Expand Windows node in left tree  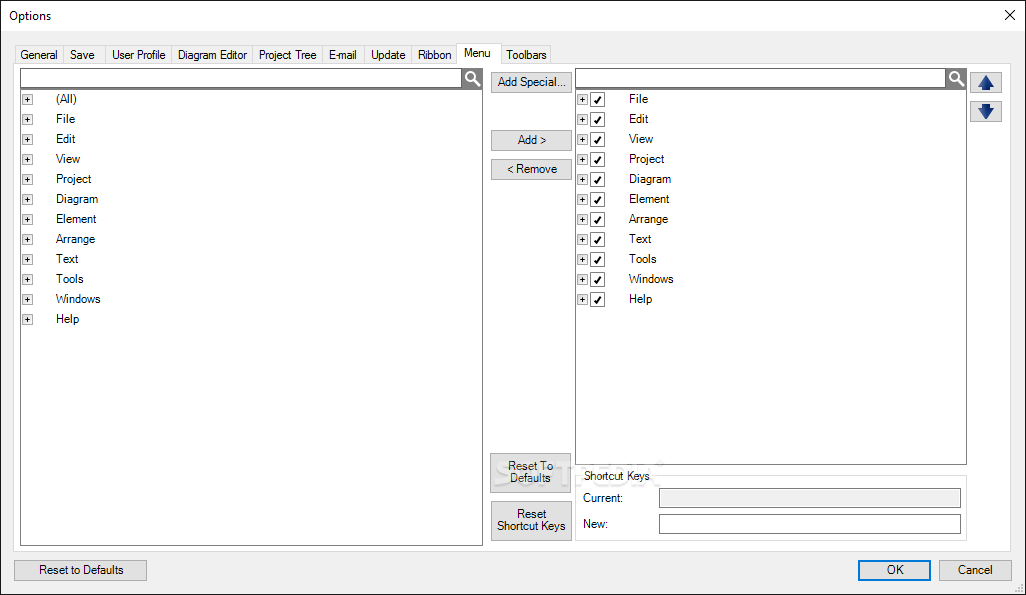click(27, 299)
